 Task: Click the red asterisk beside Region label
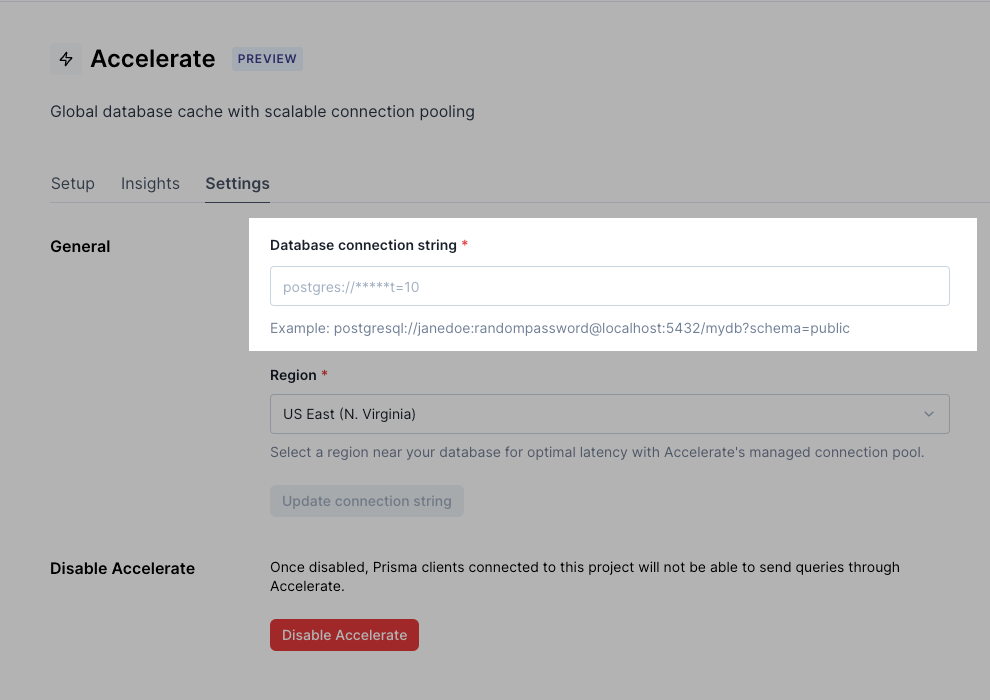pyautogui.click(x=322, y=374)
